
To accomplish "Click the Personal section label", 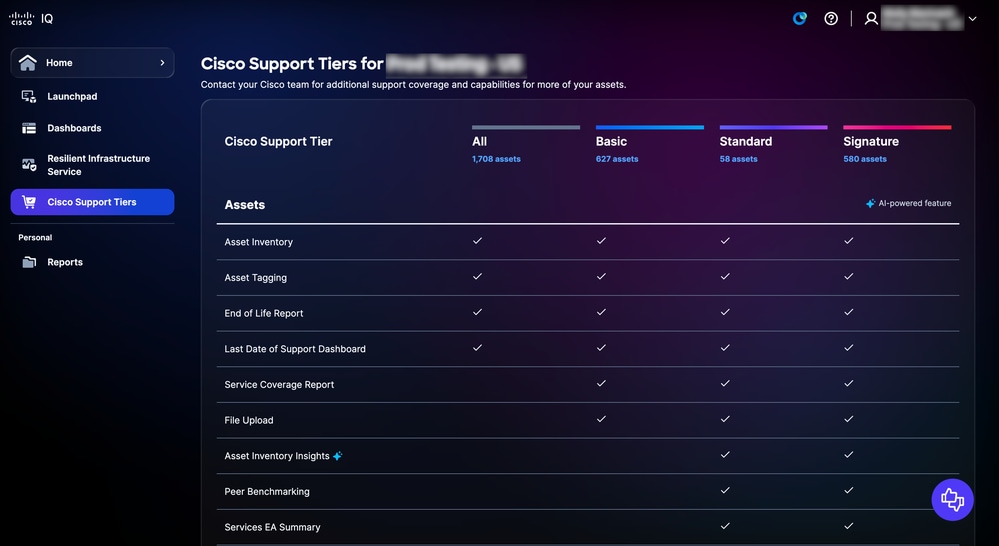I will [x=35, y=238].
